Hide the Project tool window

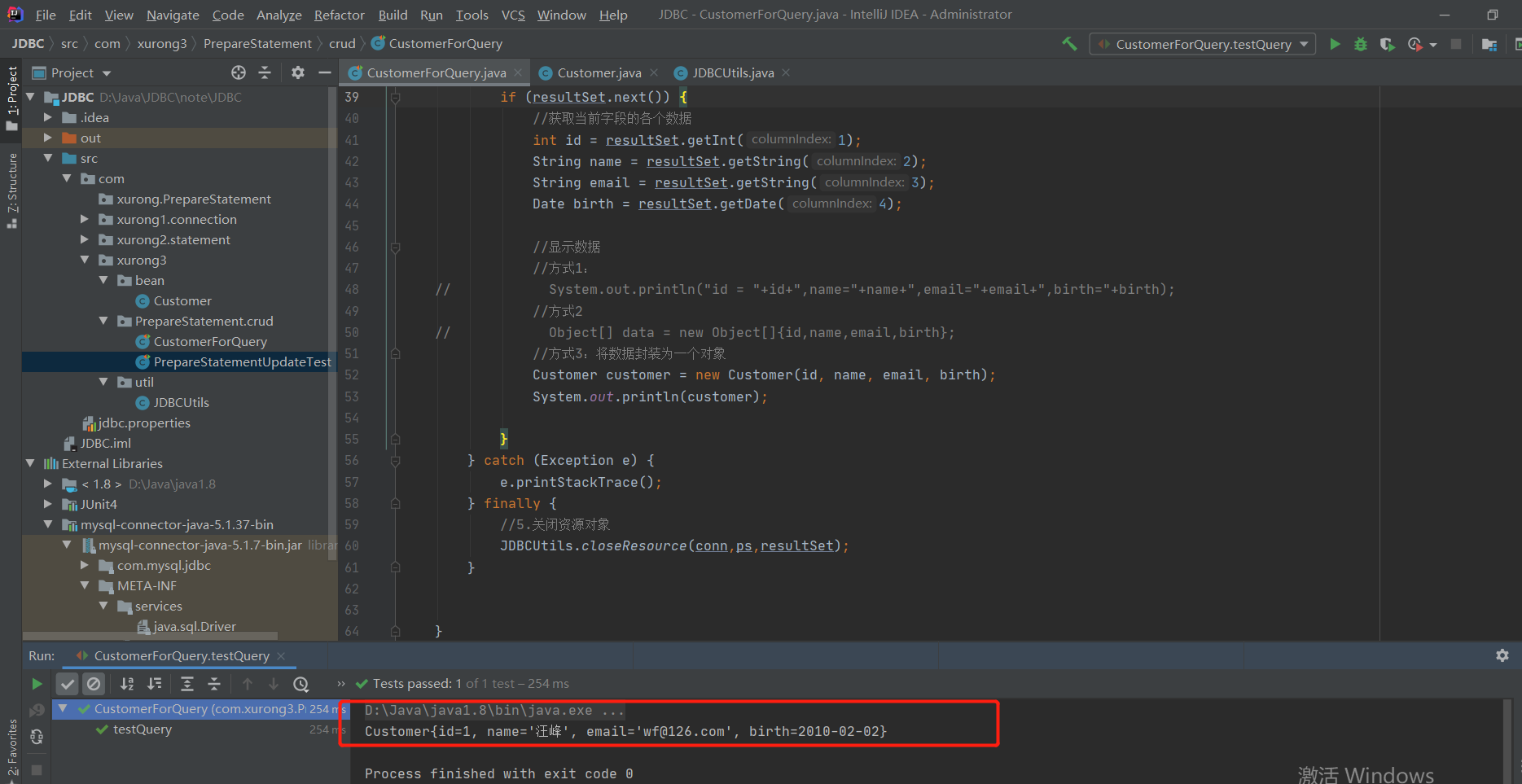(324, 72)
